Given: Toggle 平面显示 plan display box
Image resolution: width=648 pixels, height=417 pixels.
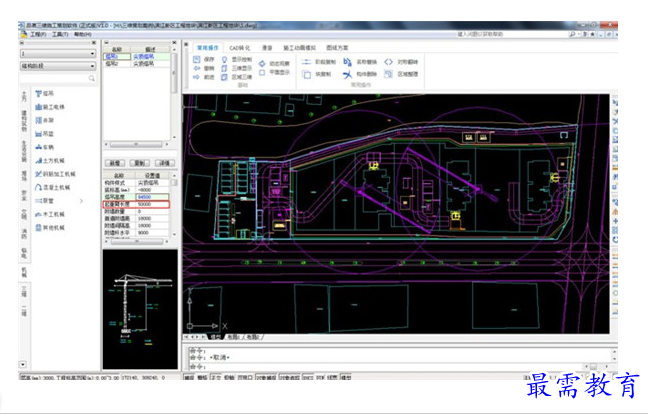Looking at the screenshot, I should pos(262,73).
